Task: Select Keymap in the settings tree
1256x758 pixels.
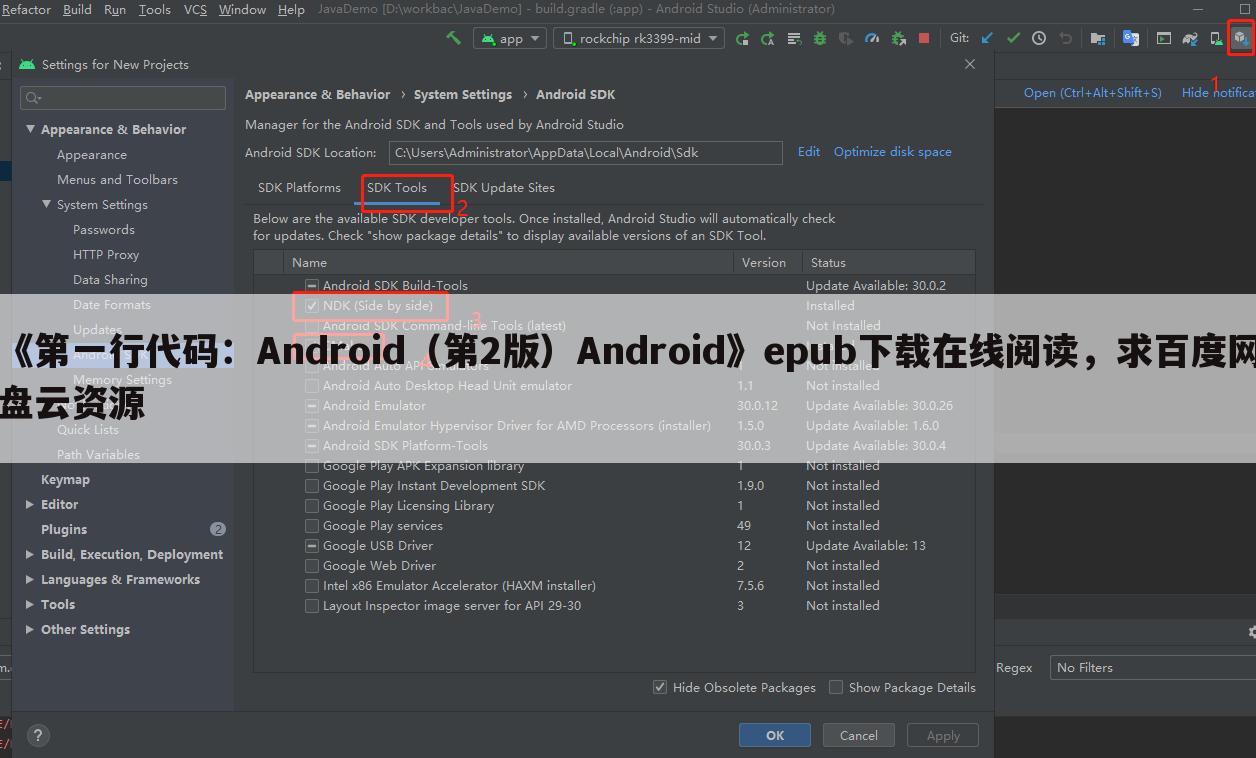Action: tap(65, 479)
